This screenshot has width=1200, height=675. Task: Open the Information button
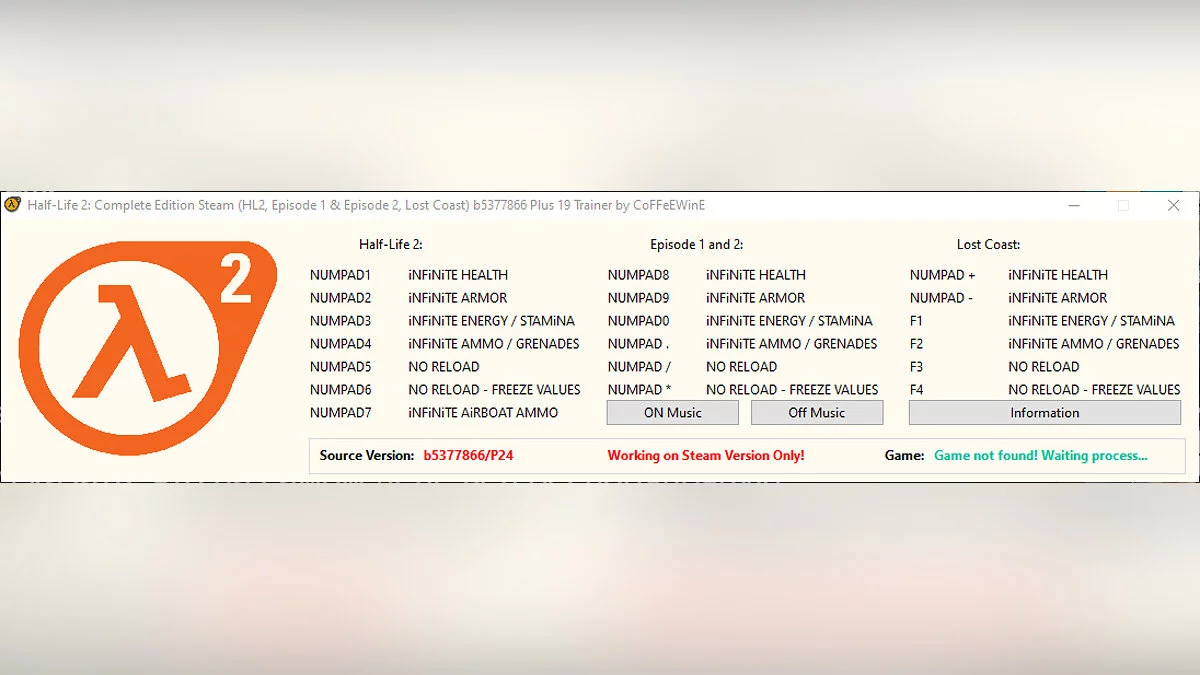[x=1045, y=413]
